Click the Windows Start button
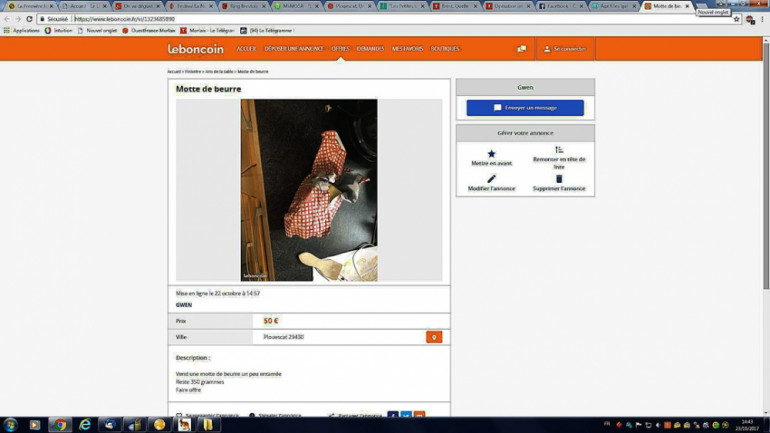The width and height of the screenshot is (770, 433). coord(10,425)
